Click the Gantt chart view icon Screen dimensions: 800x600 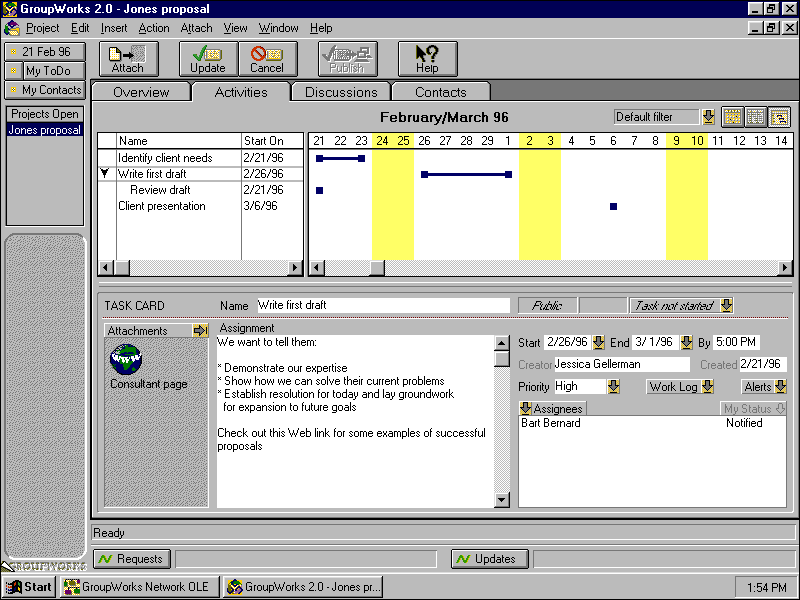[x=779, y=117]
